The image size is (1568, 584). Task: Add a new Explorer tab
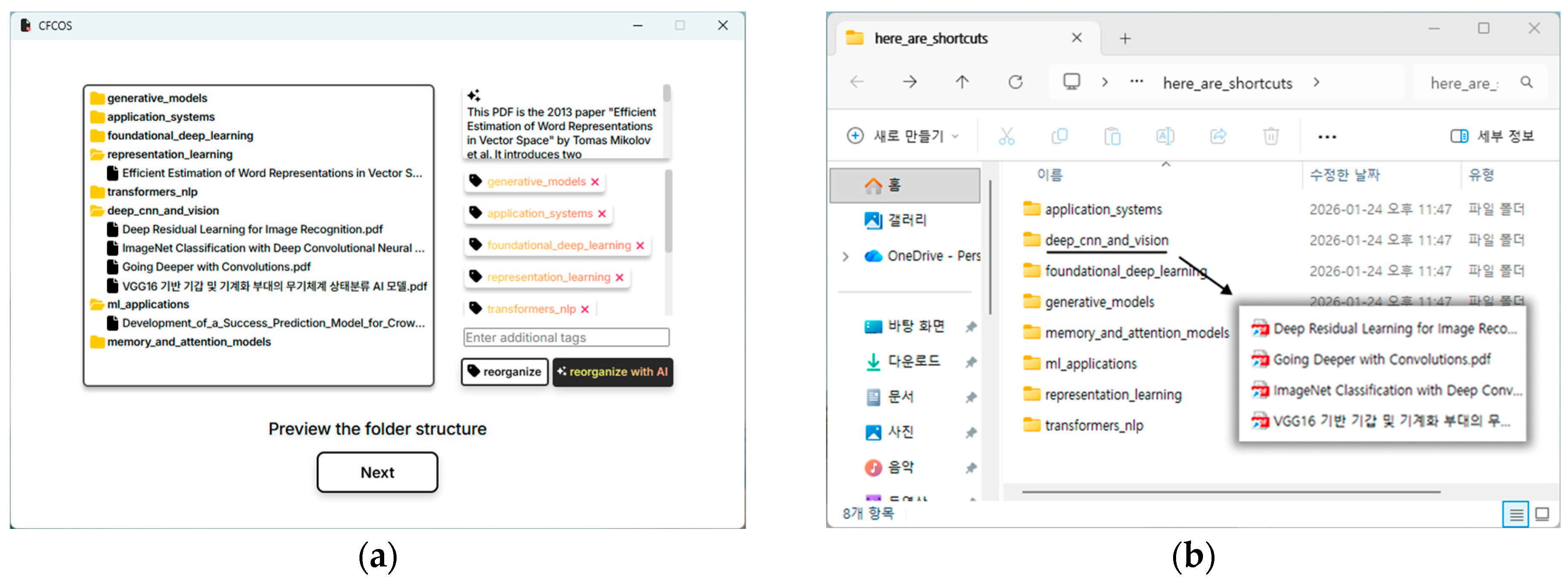coord(1125,39)
